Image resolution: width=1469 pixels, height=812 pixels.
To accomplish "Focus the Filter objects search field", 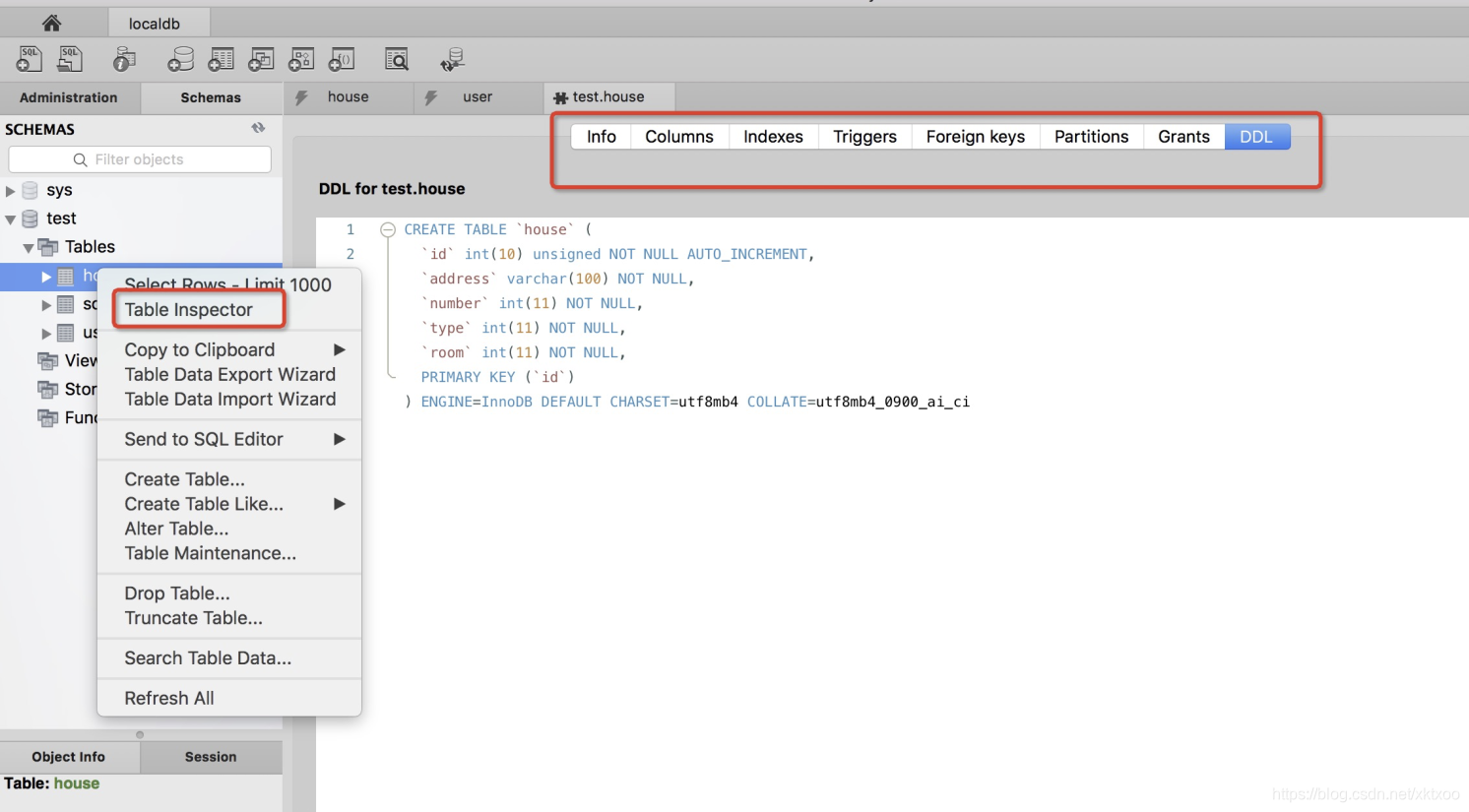I will (x=140, y=159).
